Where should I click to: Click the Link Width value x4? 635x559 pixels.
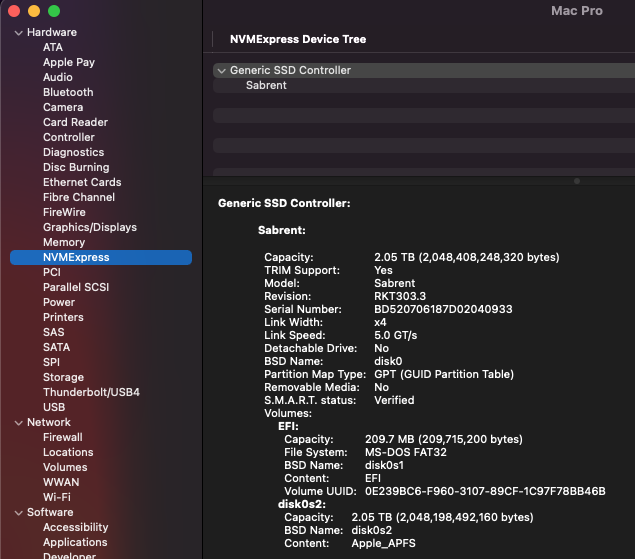click(x=380, y=322)
